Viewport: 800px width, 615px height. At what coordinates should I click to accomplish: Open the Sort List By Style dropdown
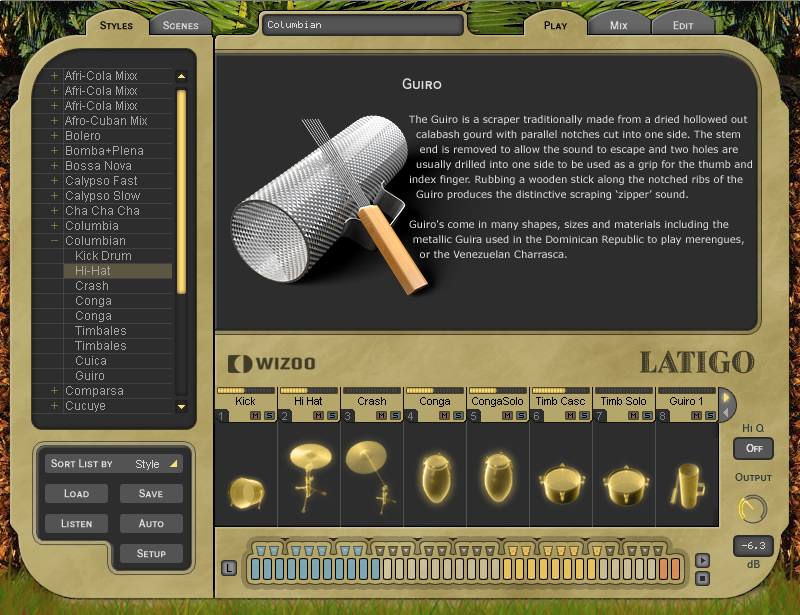coord(113,464)
